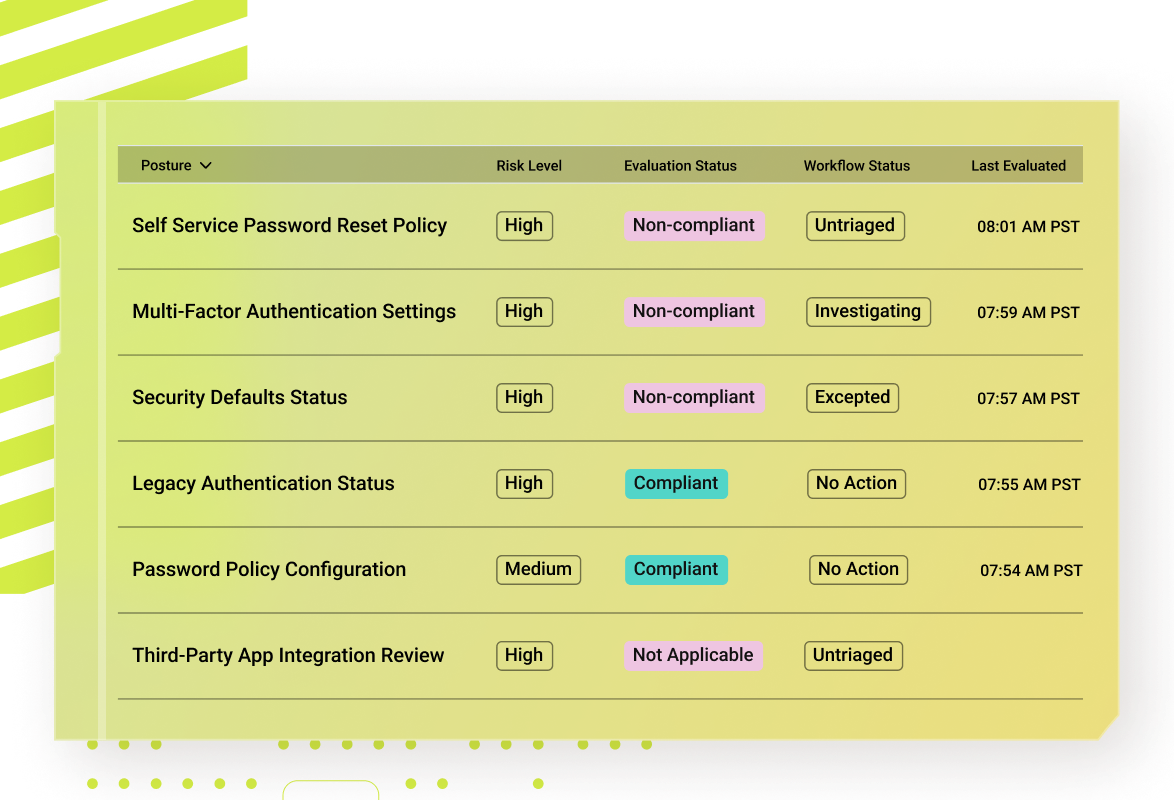Image resolution: width=1174 pixels, height=800 pixels.
Task: Click No Action badge on Password Policy row
Action: (858, 569)
